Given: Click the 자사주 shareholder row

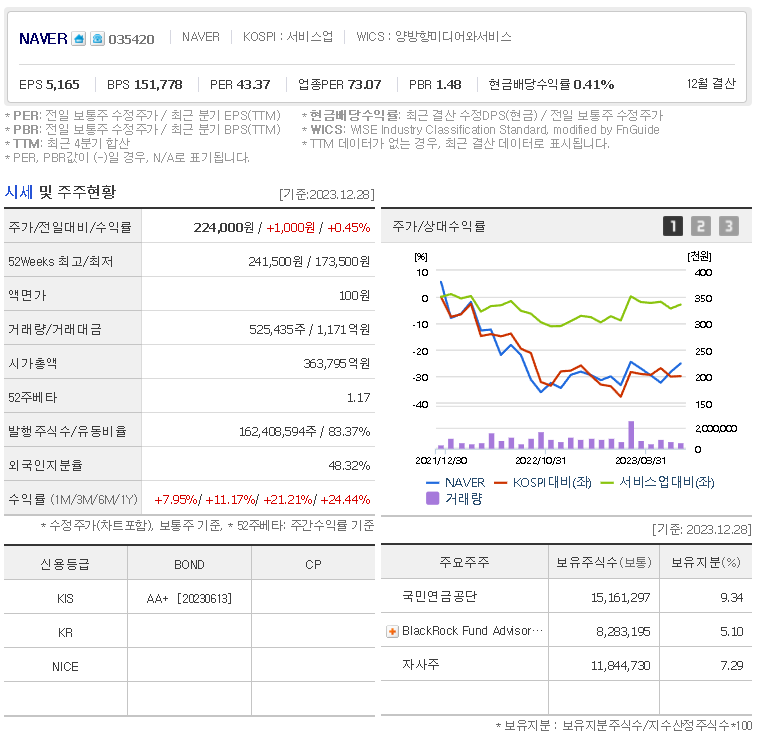Looking at the screenshot, I should click(x=566, y=665).
